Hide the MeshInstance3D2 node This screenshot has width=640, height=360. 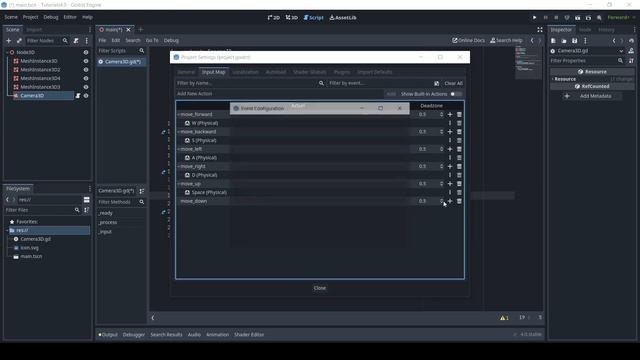point(86,70)
